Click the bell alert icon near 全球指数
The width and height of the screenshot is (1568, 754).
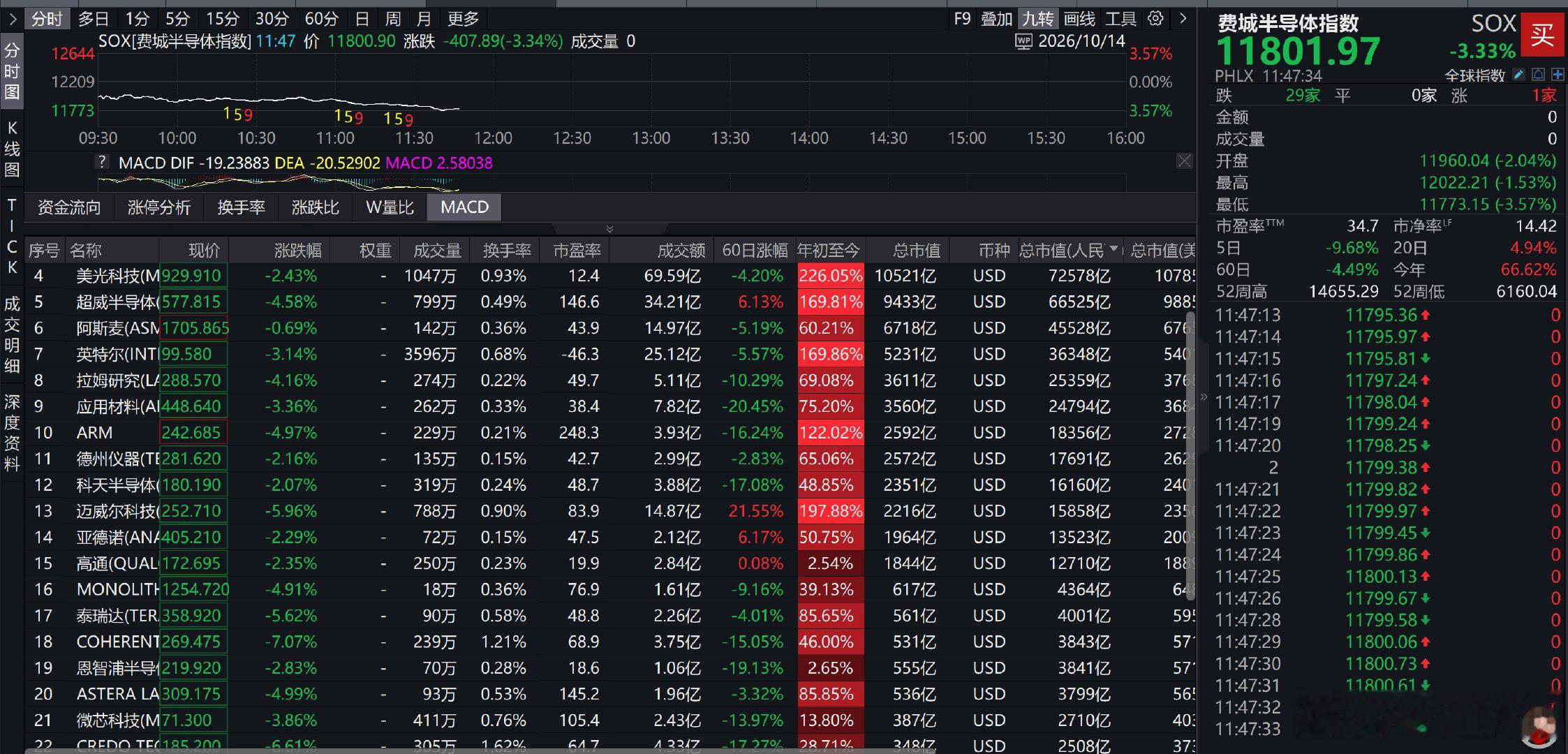1538,75
